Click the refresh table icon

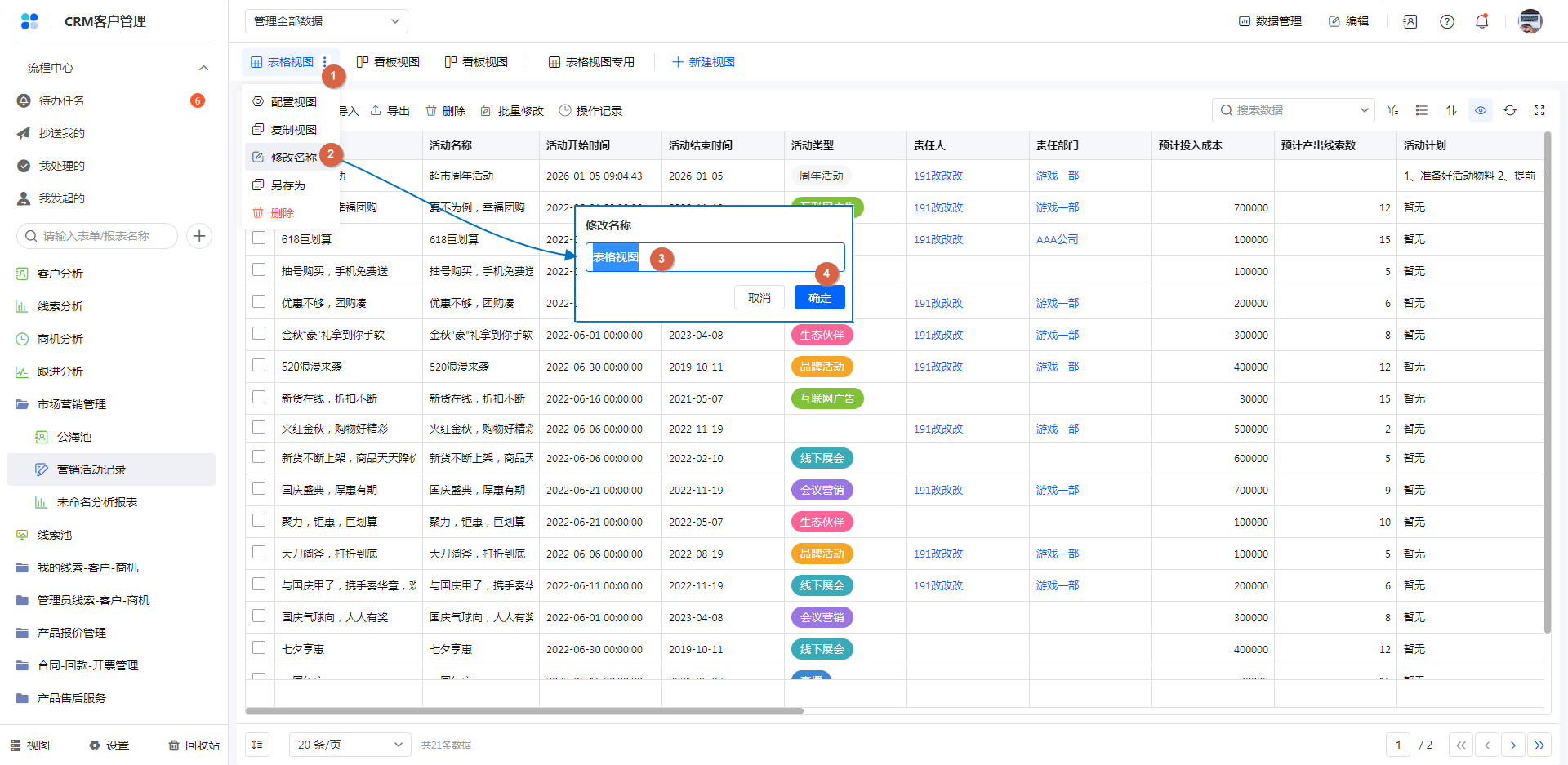click(x=1510, y=110)
